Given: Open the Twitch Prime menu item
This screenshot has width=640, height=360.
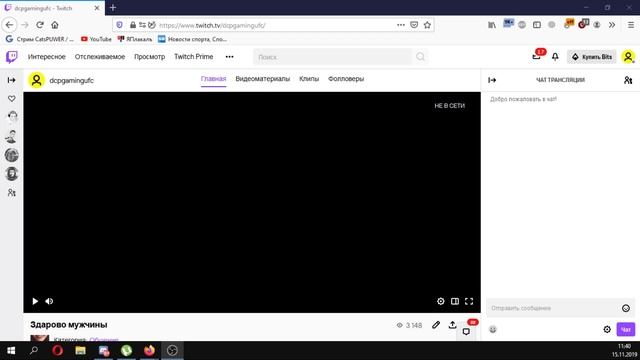Looking at the screenshot, I should pos(193,57).
